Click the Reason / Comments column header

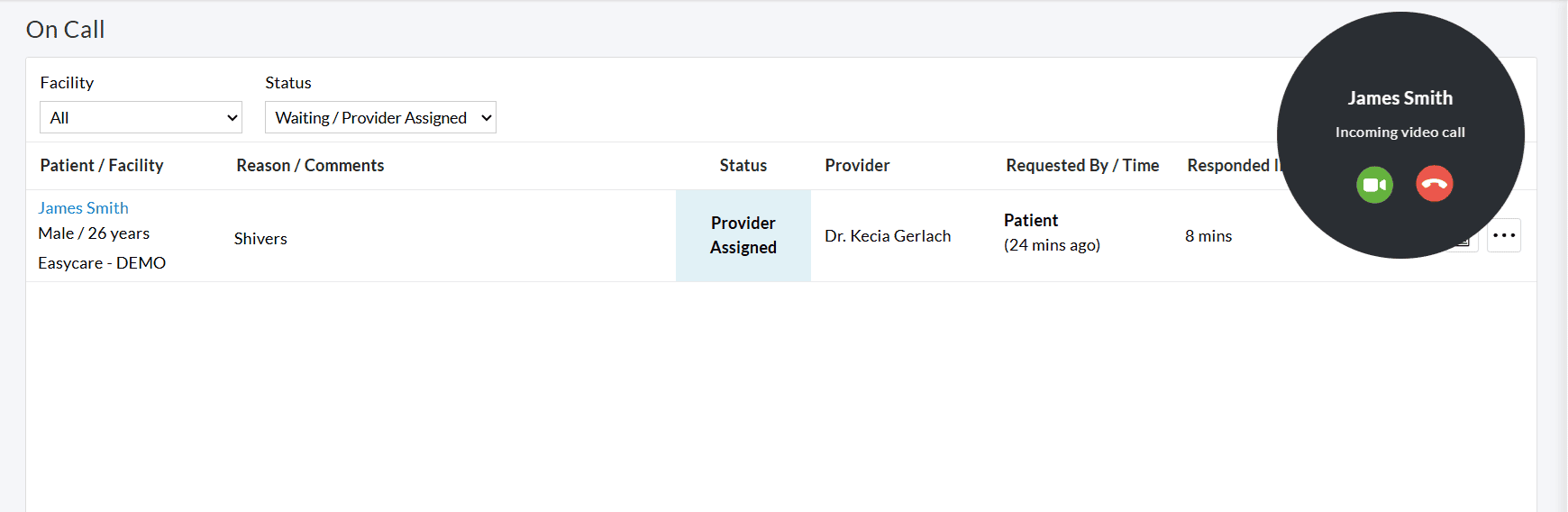point(310,166)
